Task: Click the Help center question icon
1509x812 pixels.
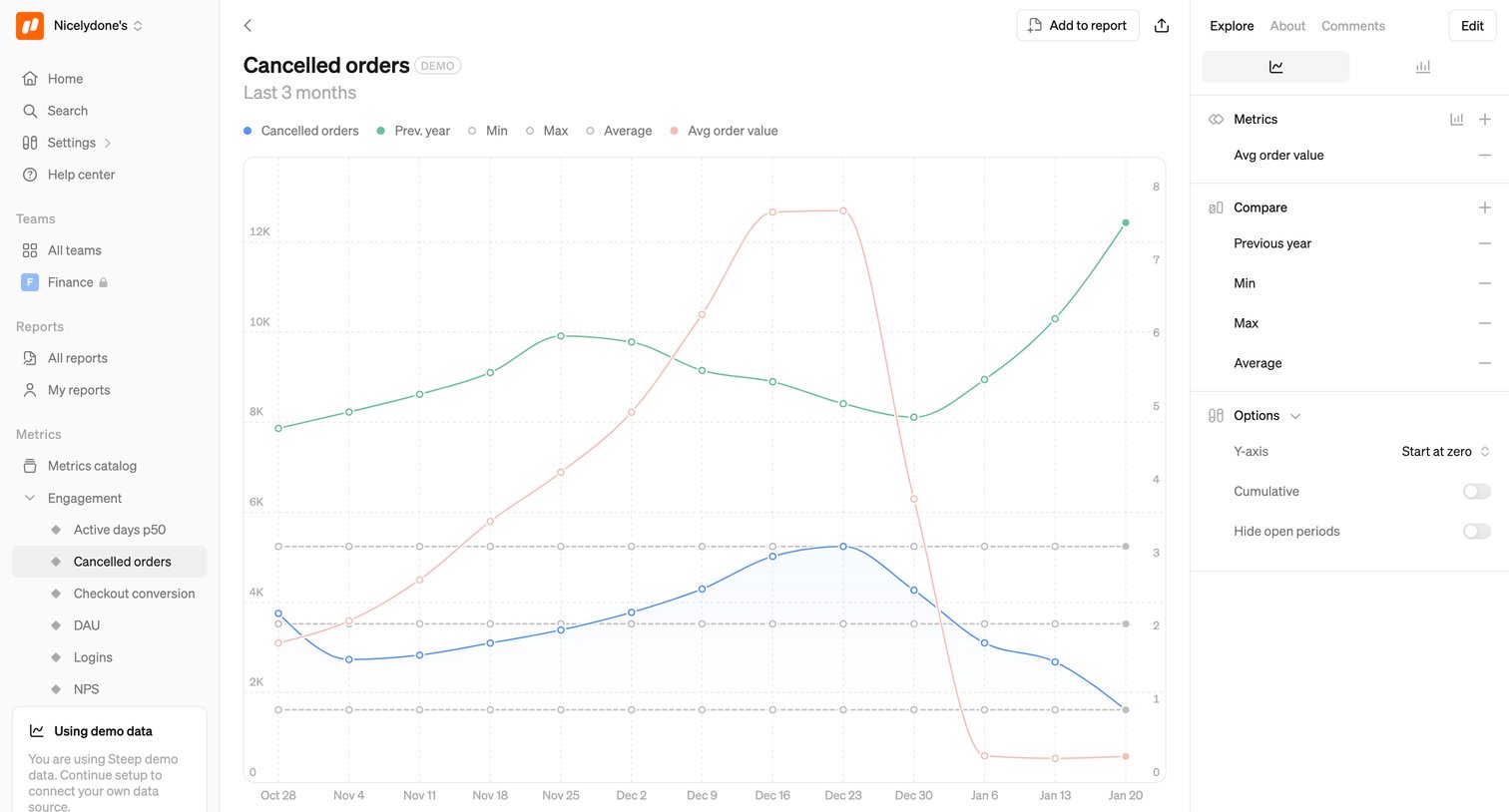Action: point(30,175)
